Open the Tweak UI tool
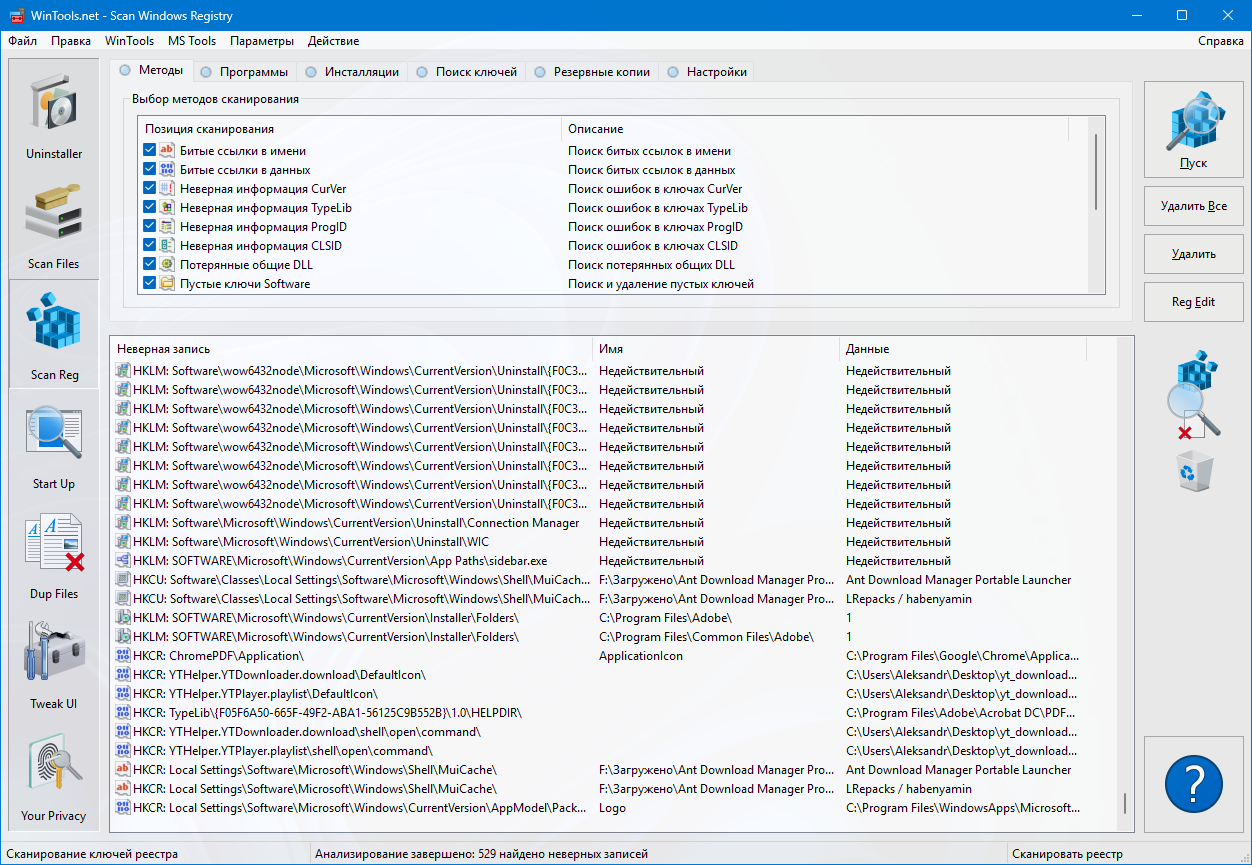The height and width of the screenshot is (865, 1252). 54,664
